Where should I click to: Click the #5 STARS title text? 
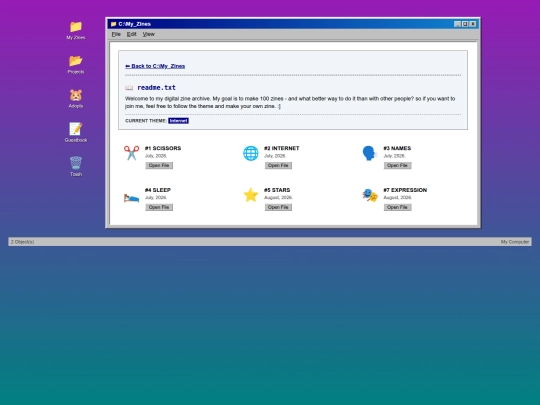[277, 190]
